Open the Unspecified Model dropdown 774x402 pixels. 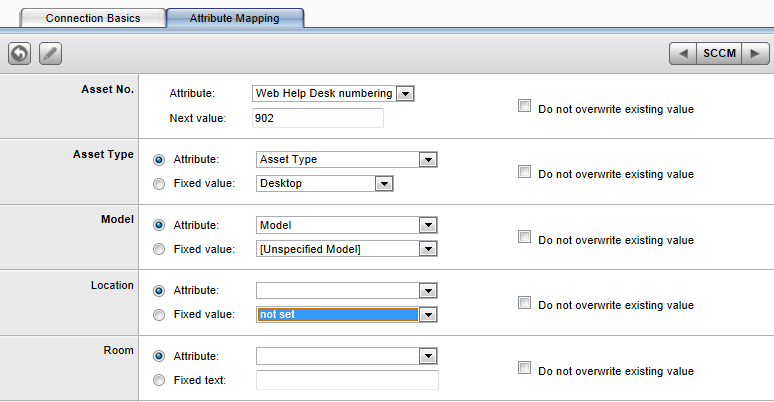pyautogui.click(x=428, y=249)
